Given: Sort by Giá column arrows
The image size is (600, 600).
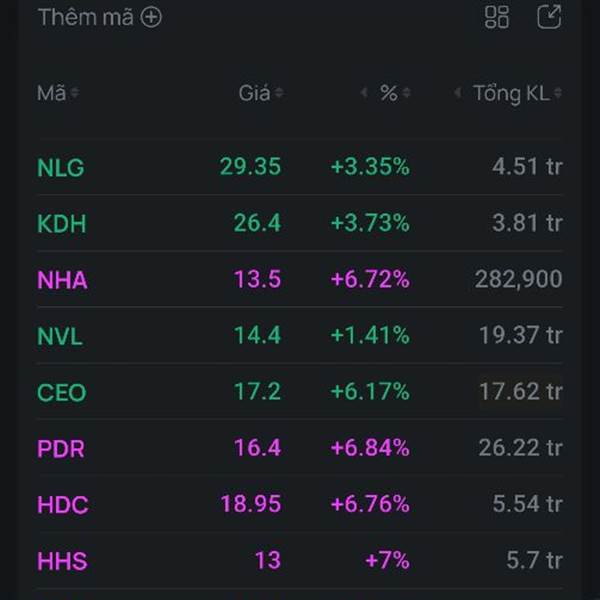Looking at the screenshot, I should [279, 93].
